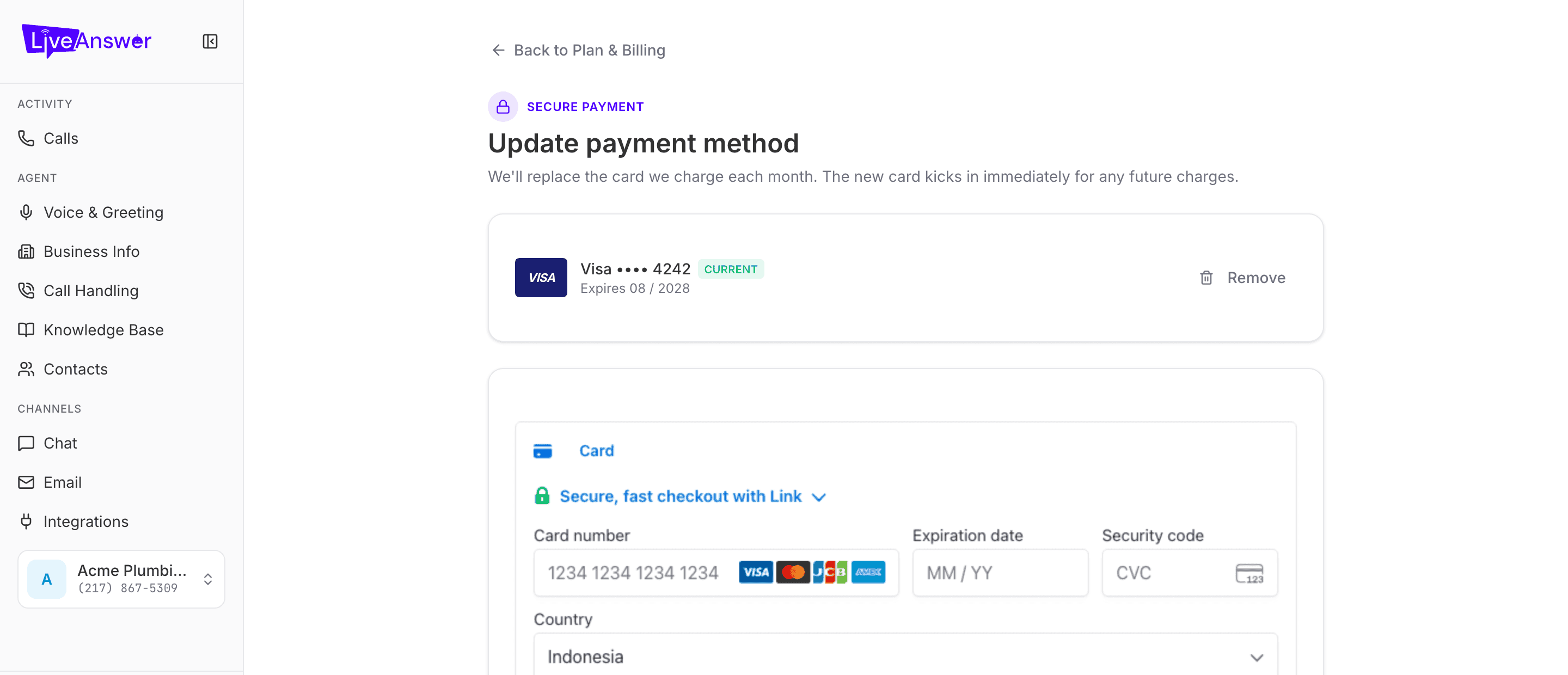Open the Chat channel
The height and width of the screenshot is (675, 1568).
(122, 443)
